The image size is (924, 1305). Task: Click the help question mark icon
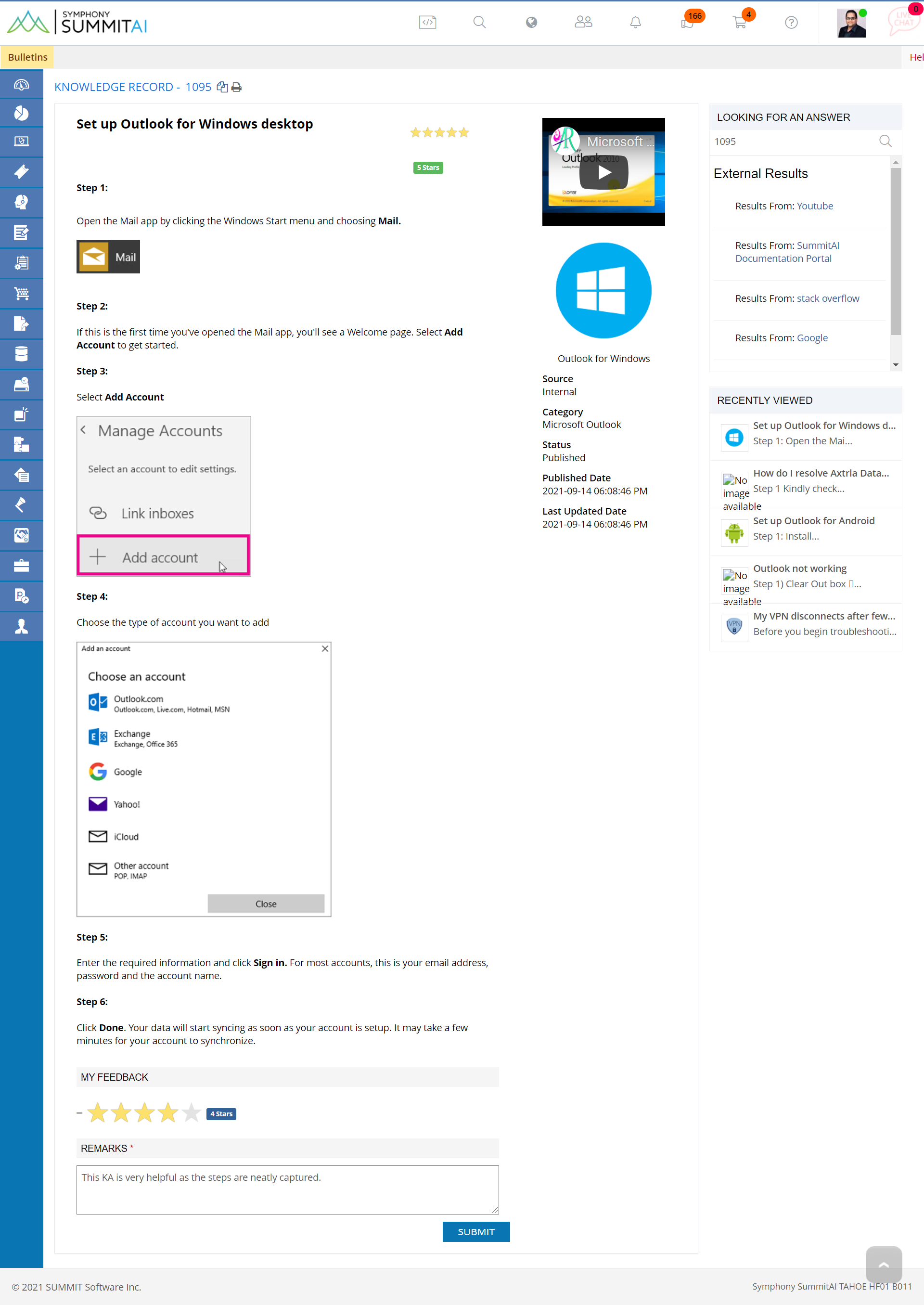point(791,22)
